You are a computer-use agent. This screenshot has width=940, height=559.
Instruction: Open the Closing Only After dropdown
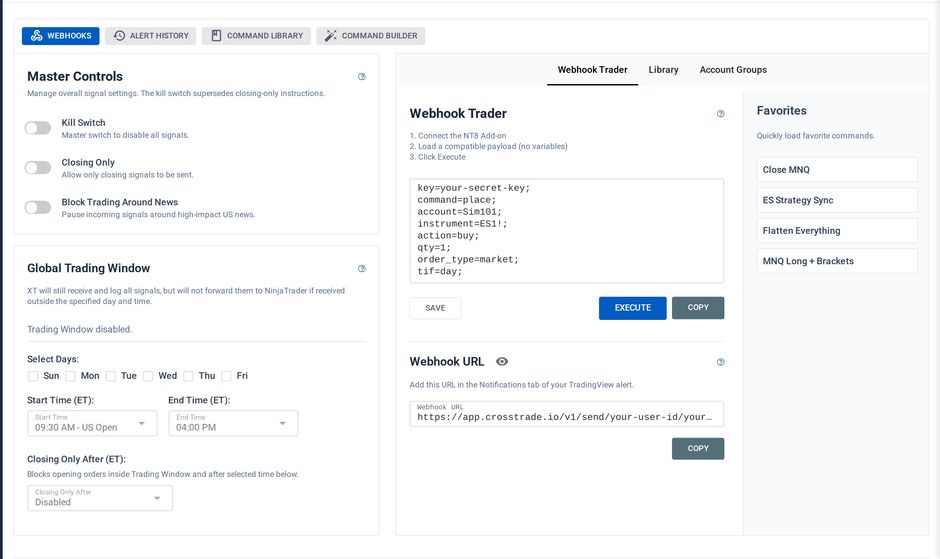[x=100, y=498]
